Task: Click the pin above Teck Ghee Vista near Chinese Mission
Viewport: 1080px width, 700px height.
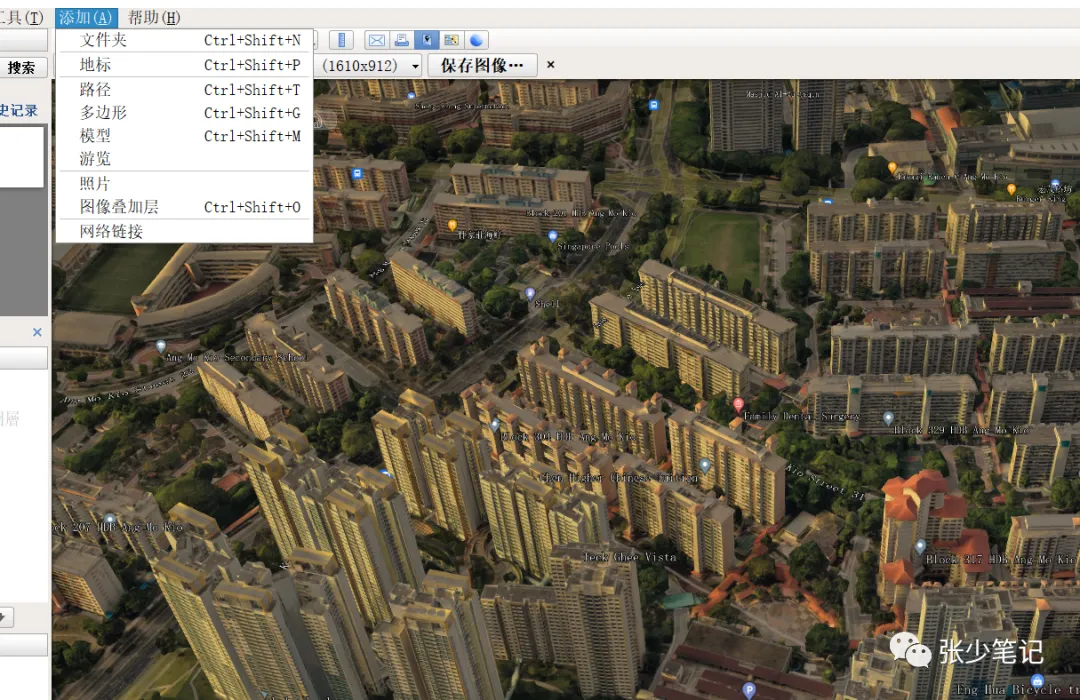Action: 704,466
